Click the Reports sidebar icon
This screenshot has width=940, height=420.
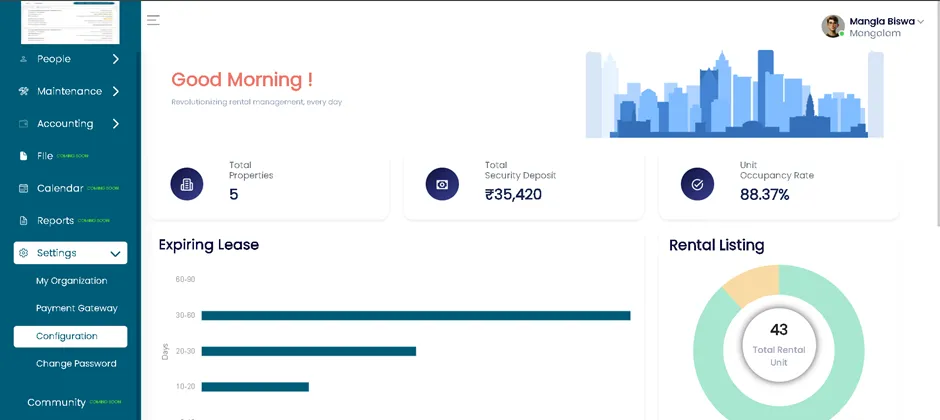pyautogui.click(x=23, y=220)
